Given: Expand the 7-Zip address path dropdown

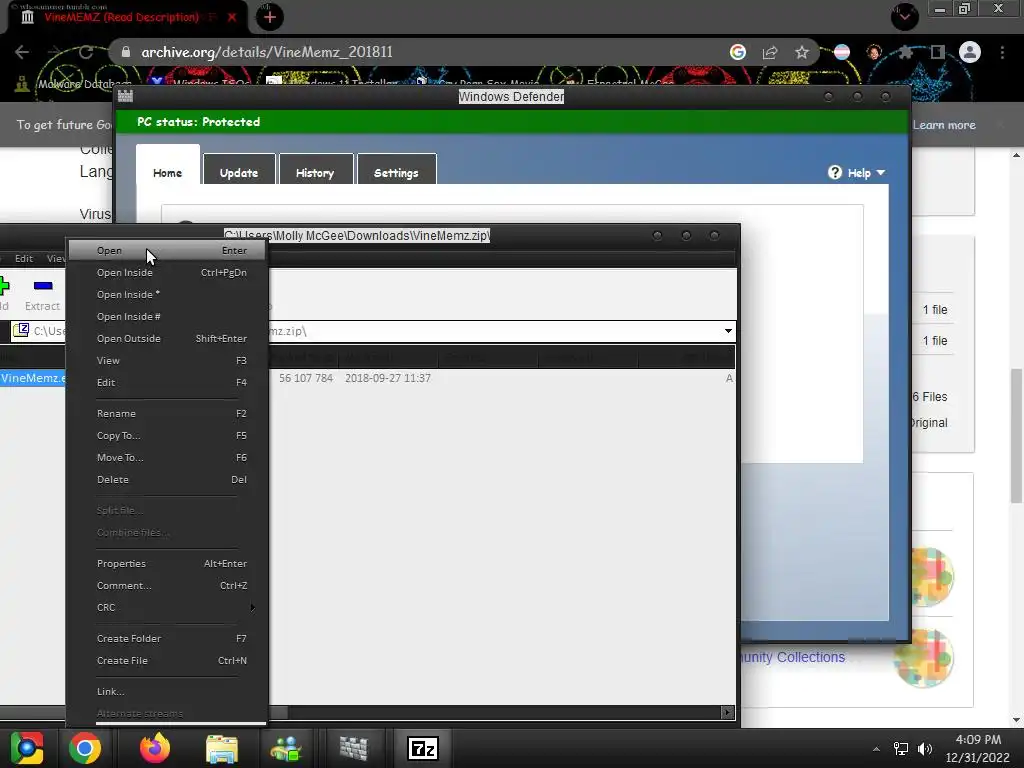Looking at the screenshot, I should coord(728,331).
